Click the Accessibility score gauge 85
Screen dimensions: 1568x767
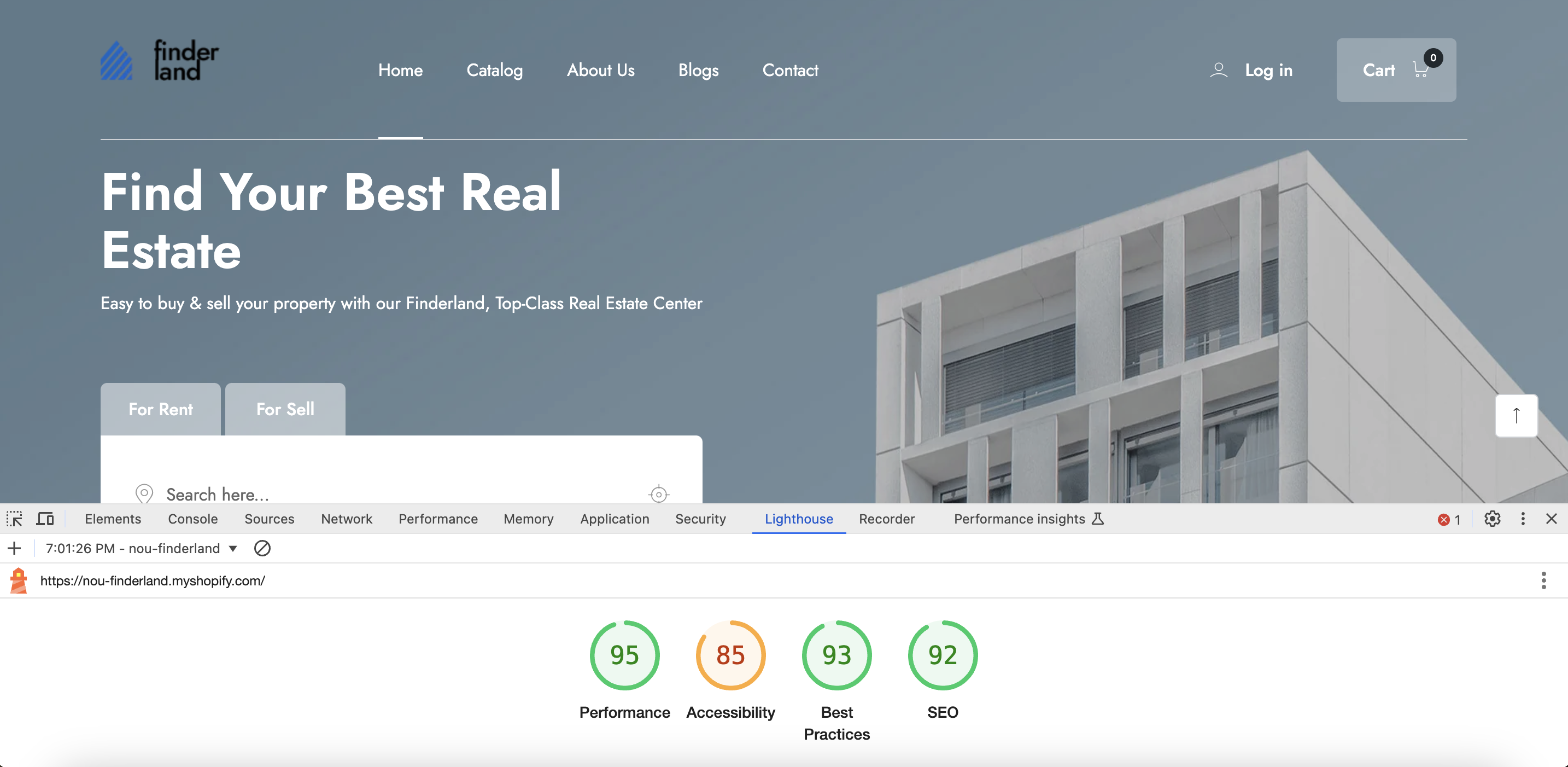730,655
